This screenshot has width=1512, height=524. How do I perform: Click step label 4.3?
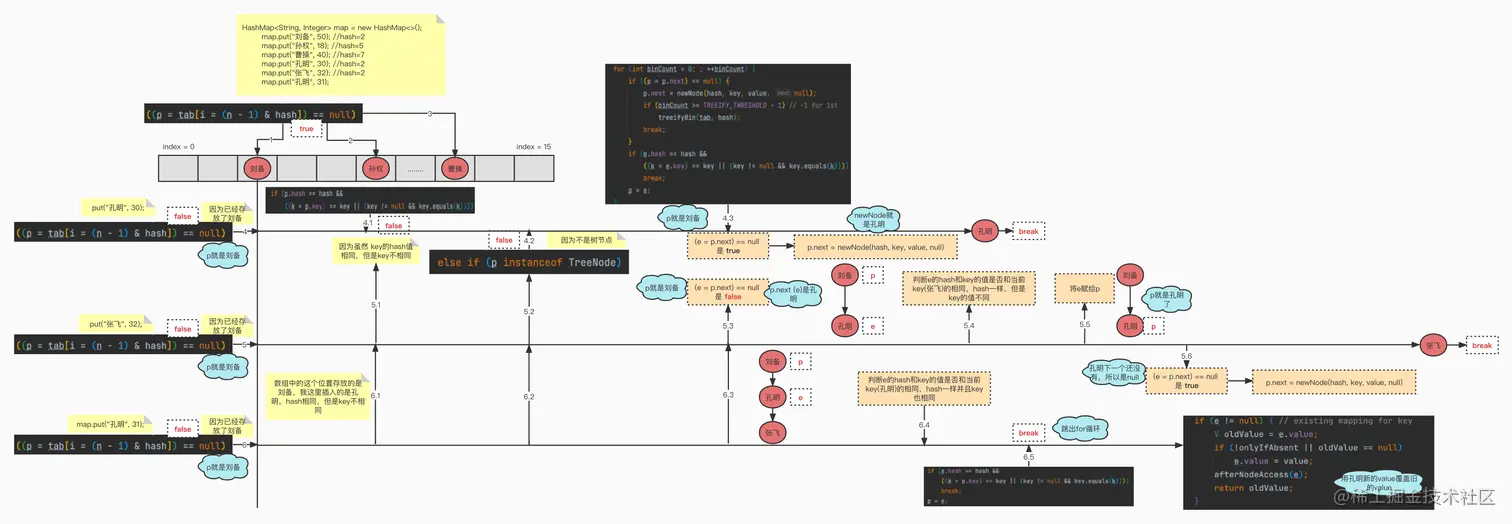728,217
